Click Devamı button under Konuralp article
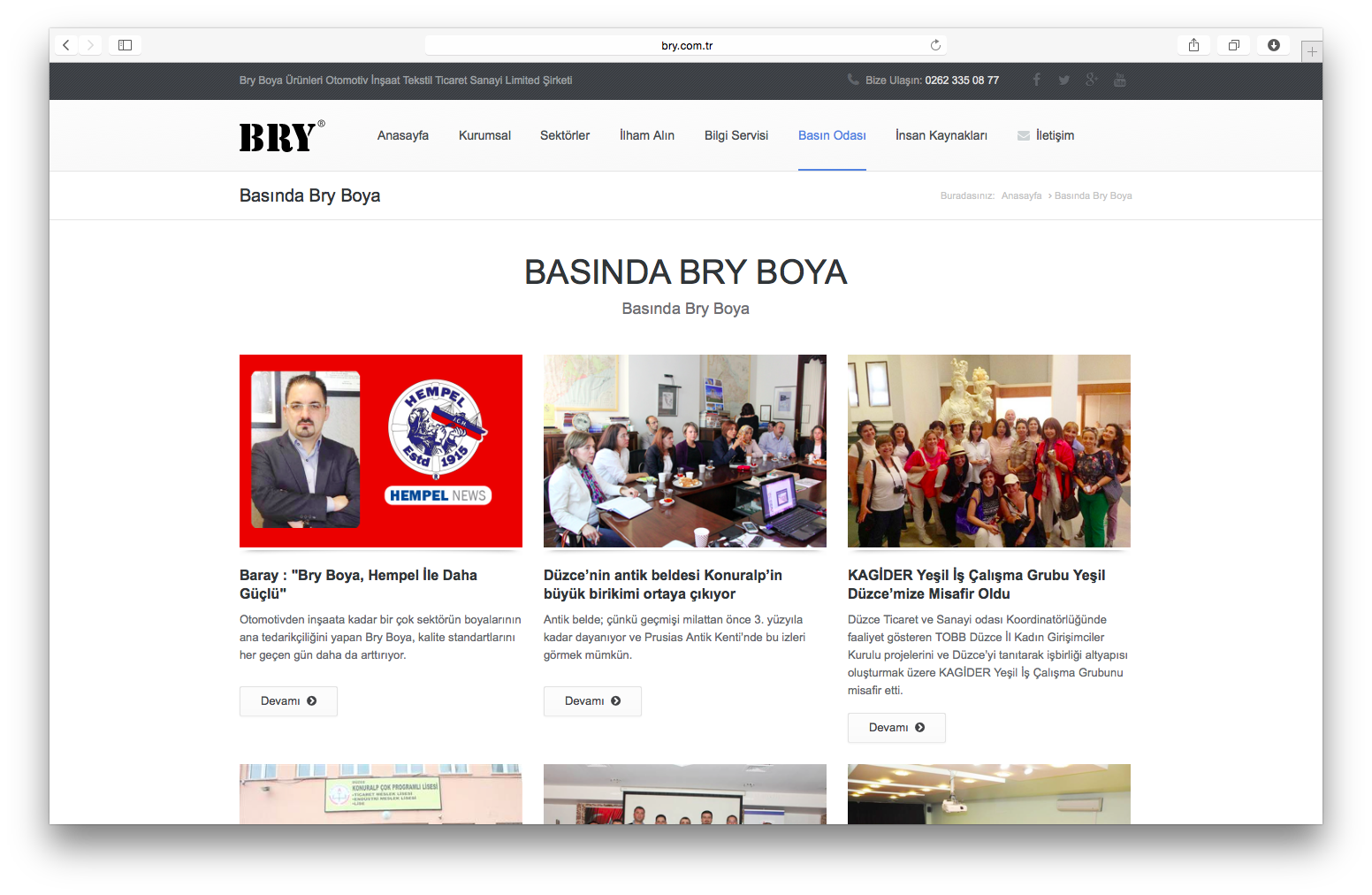 coord(592,701)
